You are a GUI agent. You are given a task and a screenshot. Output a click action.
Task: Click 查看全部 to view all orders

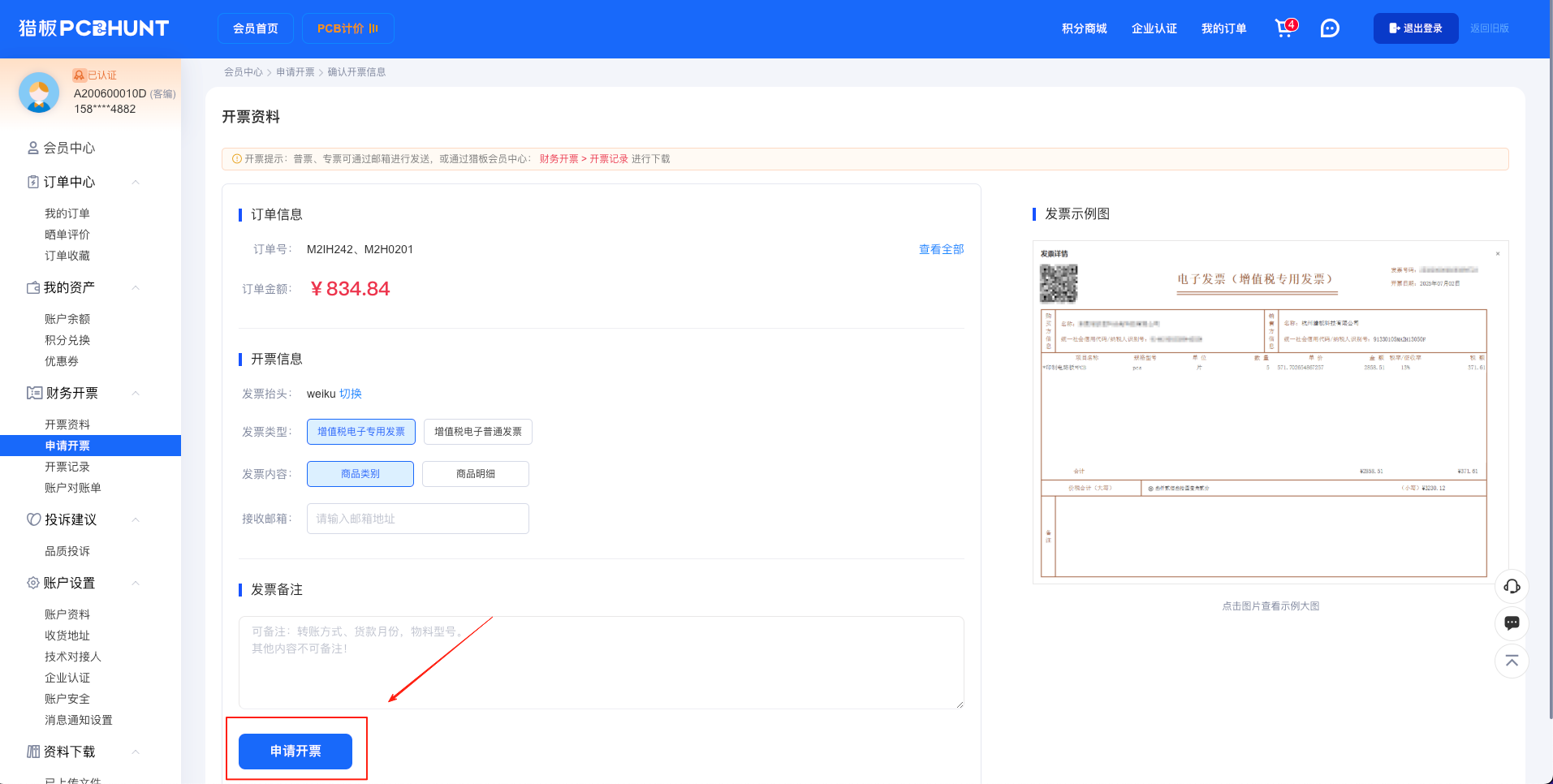point(941,249)
